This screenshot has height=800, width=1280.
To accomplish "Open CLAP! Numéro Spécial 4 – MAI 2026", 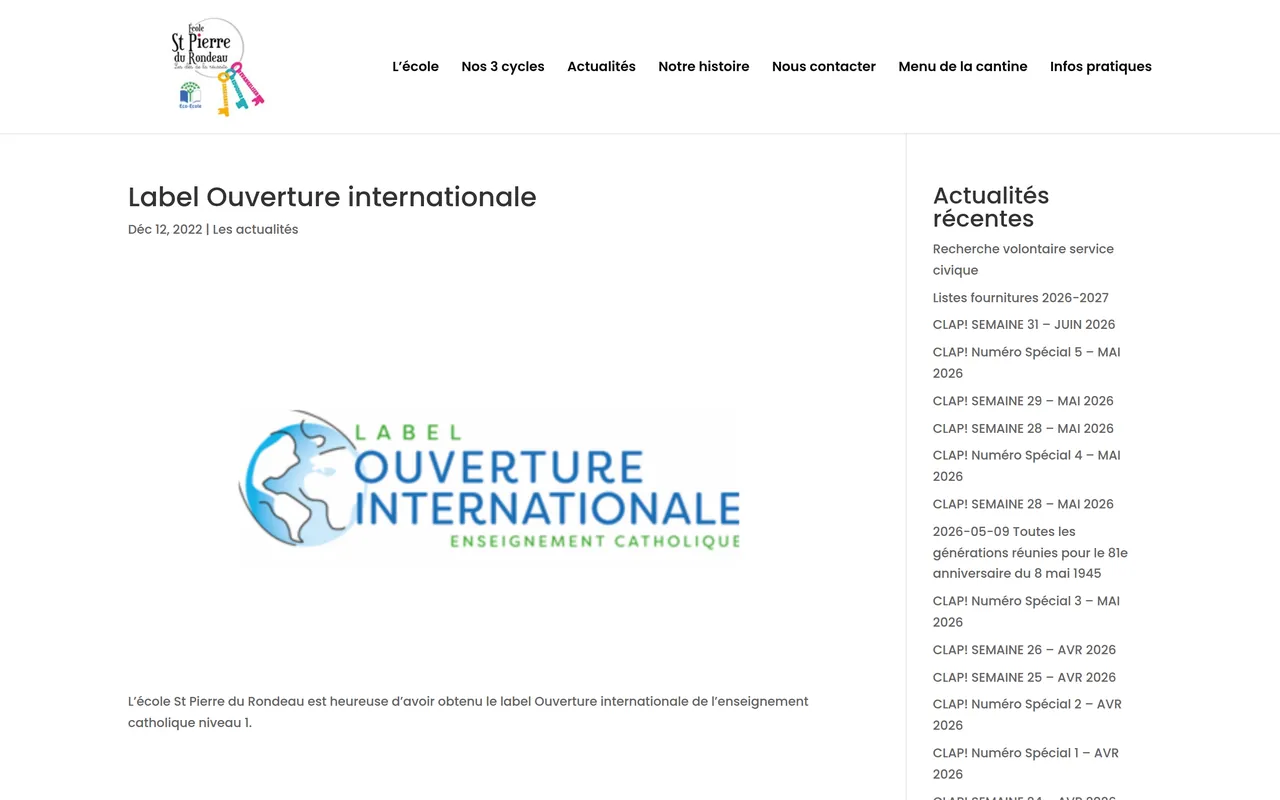I will [1027, 465].
